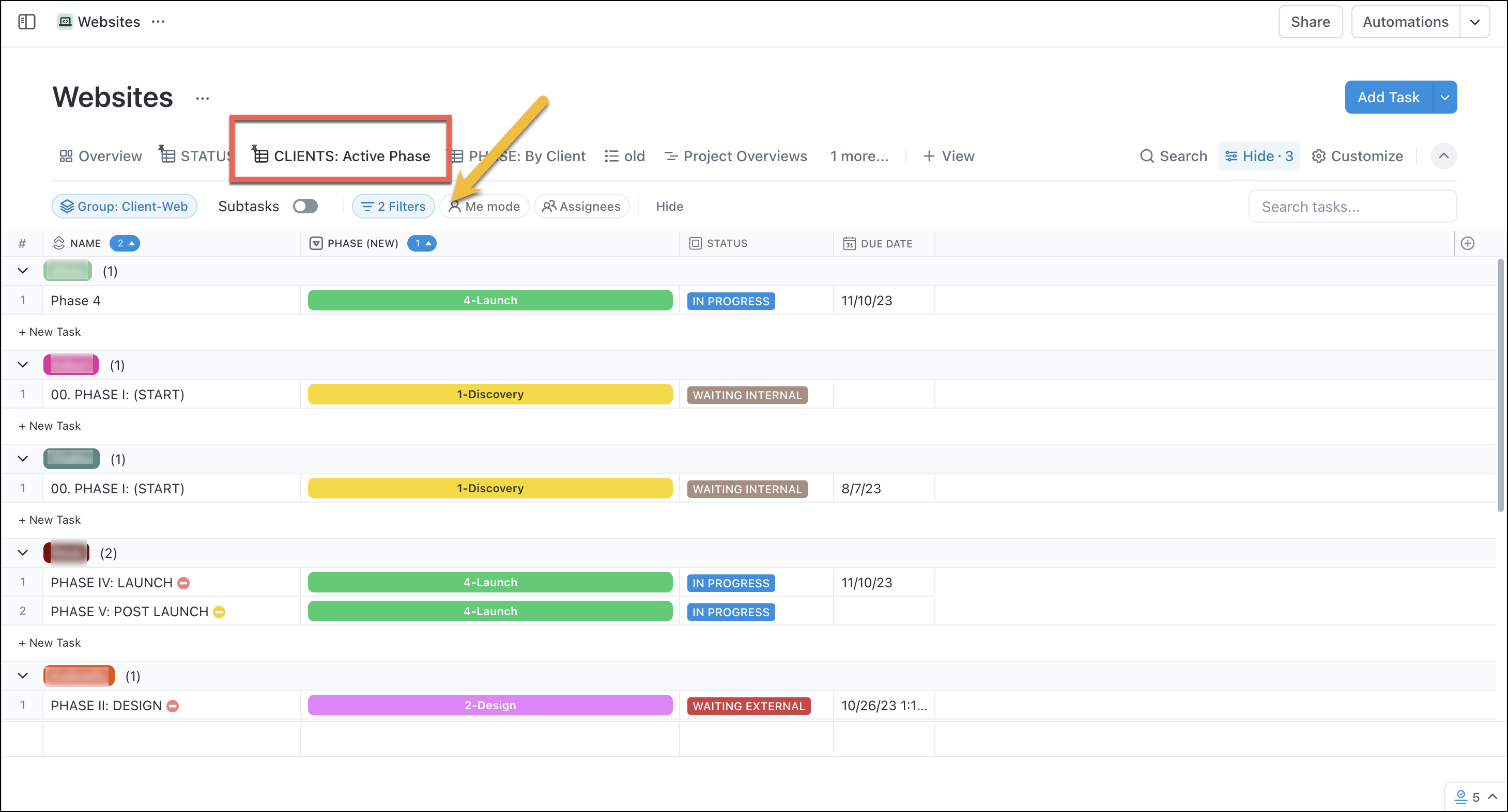Open the Add Task dropdown arrow
This screenshot has height=812, width=1508.
point(1444,97)
